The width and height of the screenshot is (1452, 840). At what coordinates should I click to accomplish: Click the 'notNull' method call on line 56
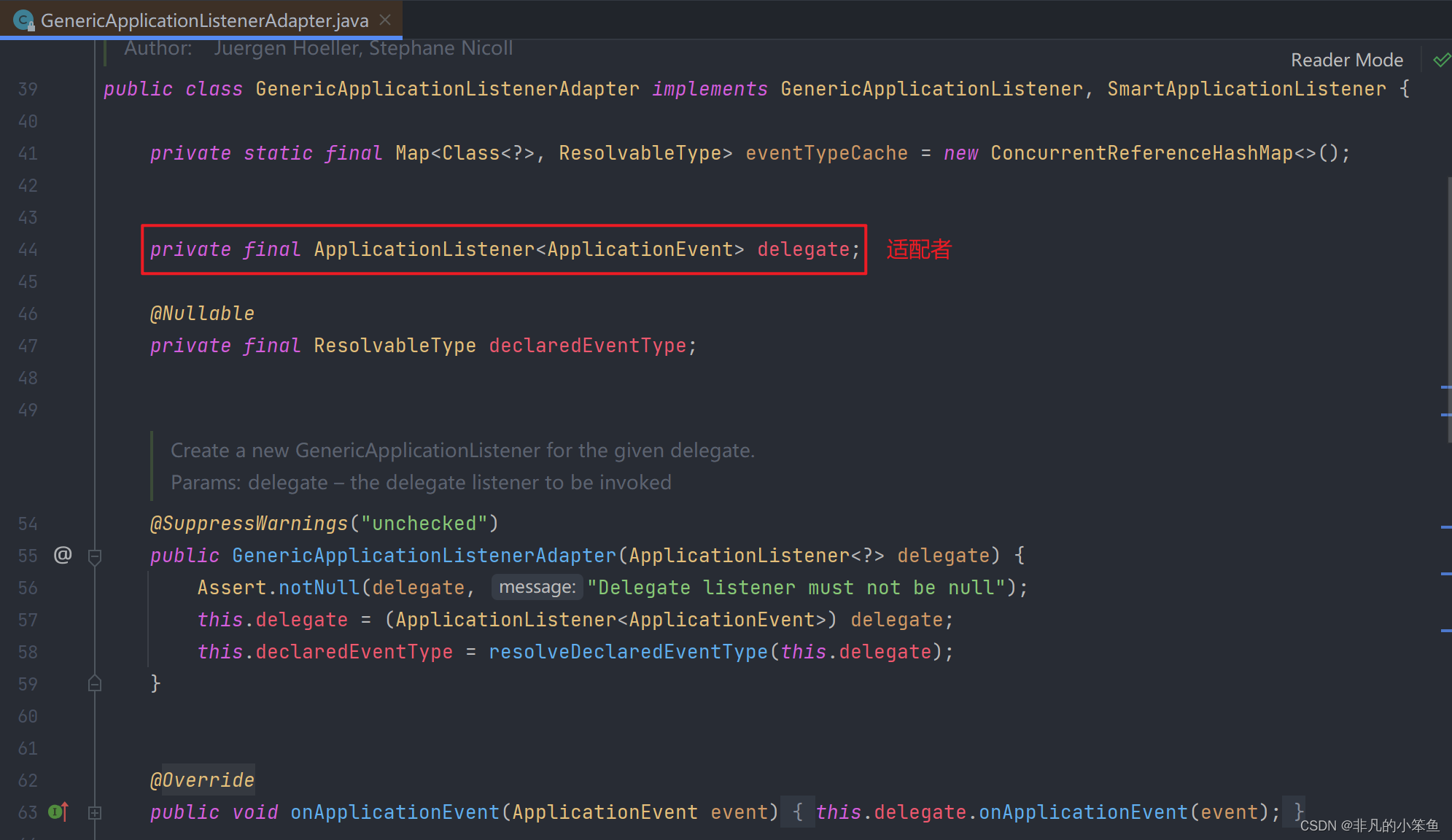[x=319, y=588]
